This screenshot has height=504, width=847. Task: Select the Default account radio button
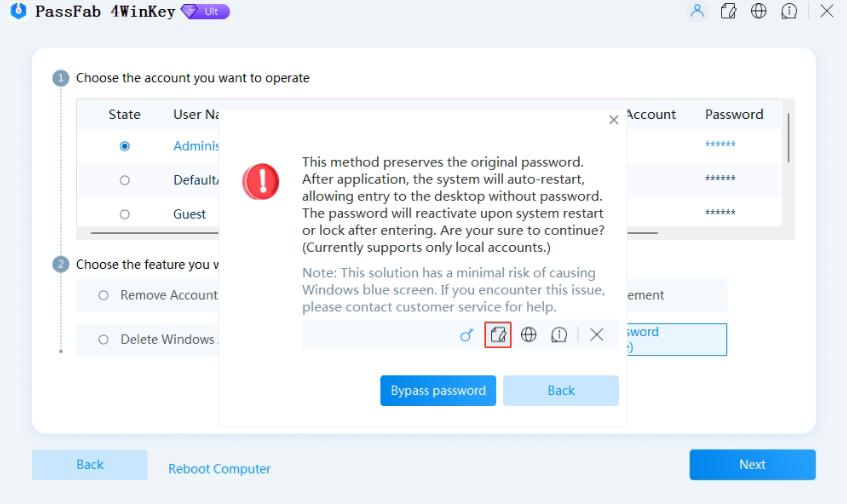(x=125, y=180)
